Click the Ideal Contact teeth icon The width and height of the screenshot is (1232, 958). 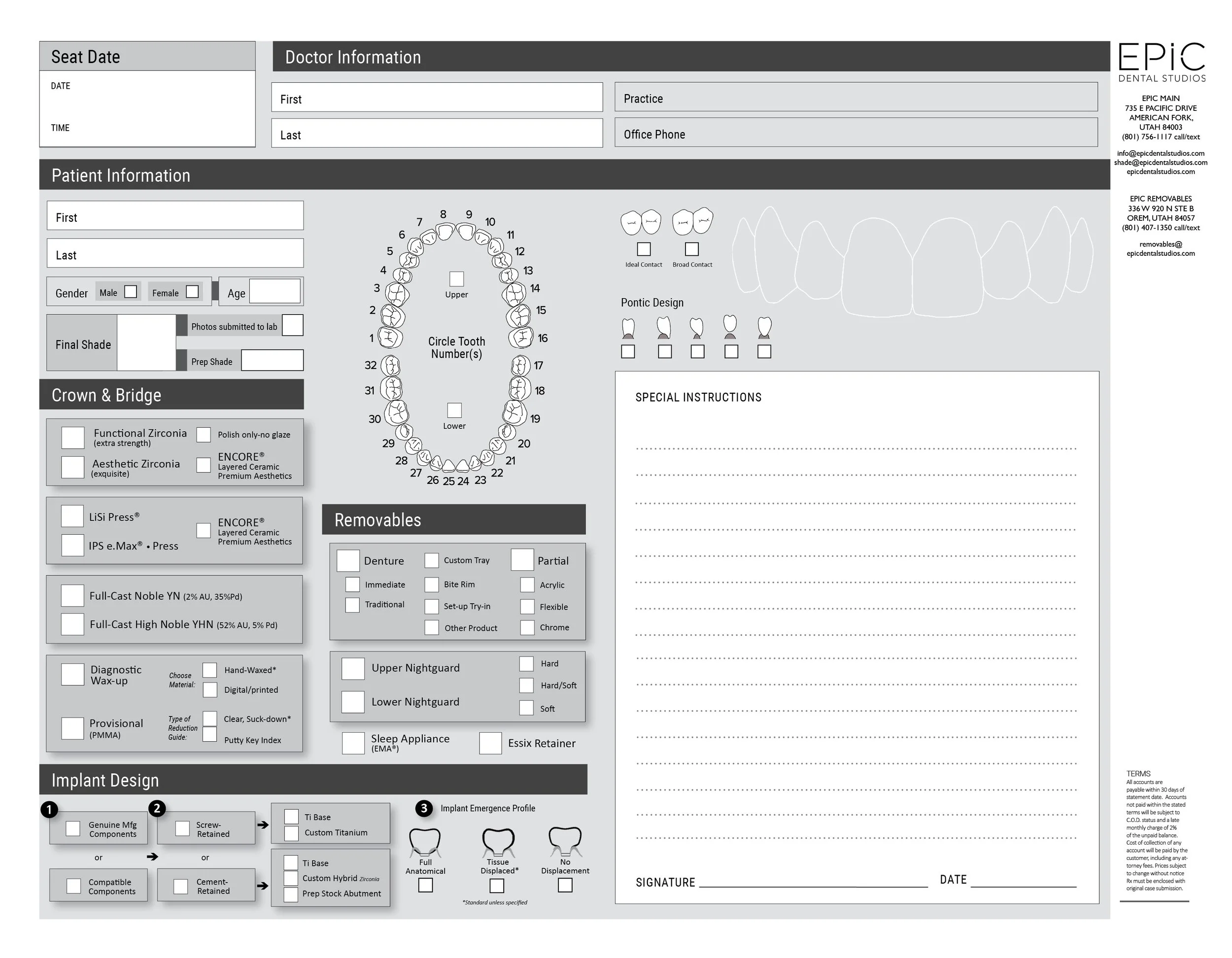(641, 223)
